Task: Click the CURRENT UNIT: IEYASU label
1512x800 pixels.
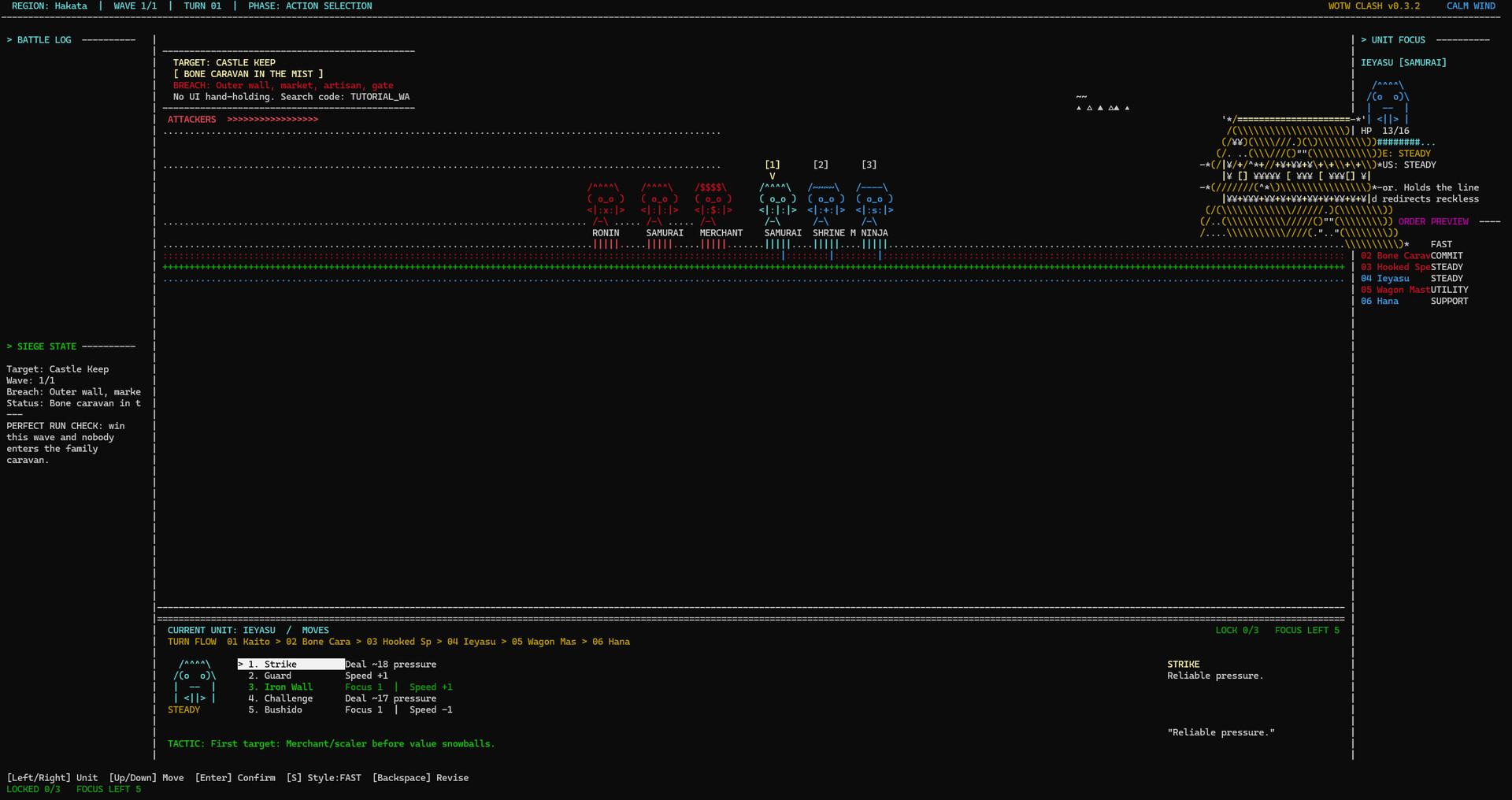Action: [x=221, y=631]
